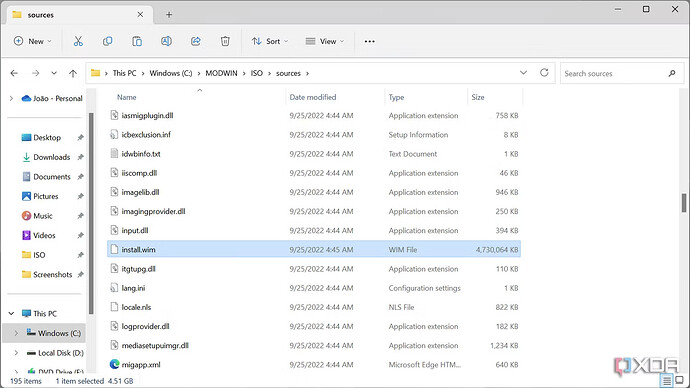Image resolution: width=690 pixels, height=388 pixels.
Task: Click the install.wim file icon
Action: coord(114,249)
